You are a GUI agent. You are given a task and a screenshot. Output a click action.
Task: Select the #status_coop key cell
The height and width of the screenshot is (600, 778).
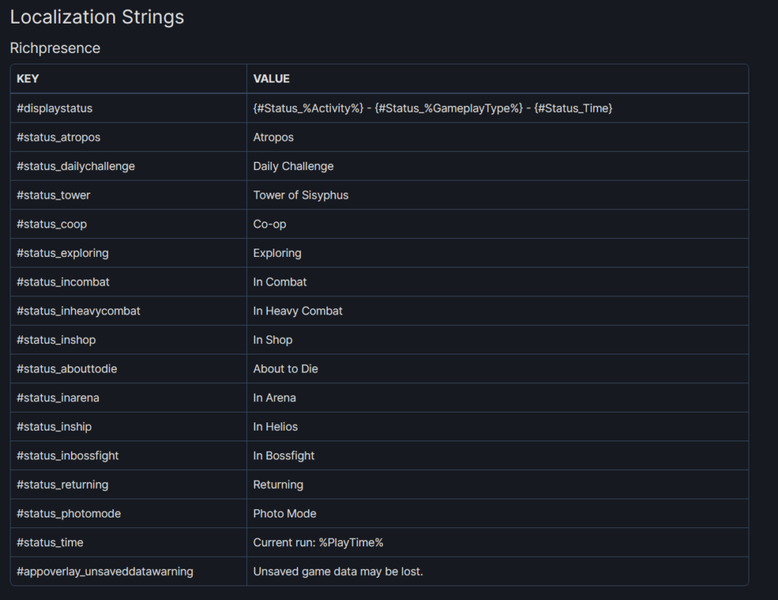51,224
